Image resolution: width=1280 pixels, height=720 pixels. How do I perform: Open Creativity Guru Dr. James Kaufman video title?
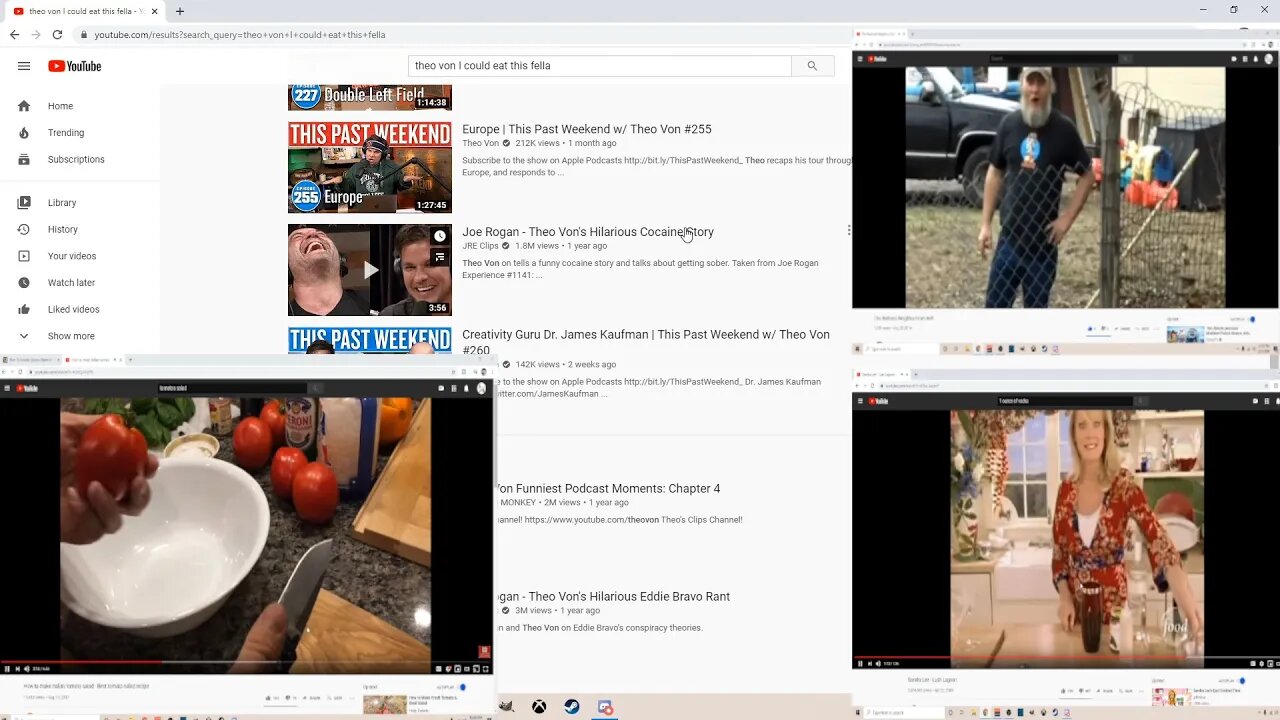coord(646,342)
